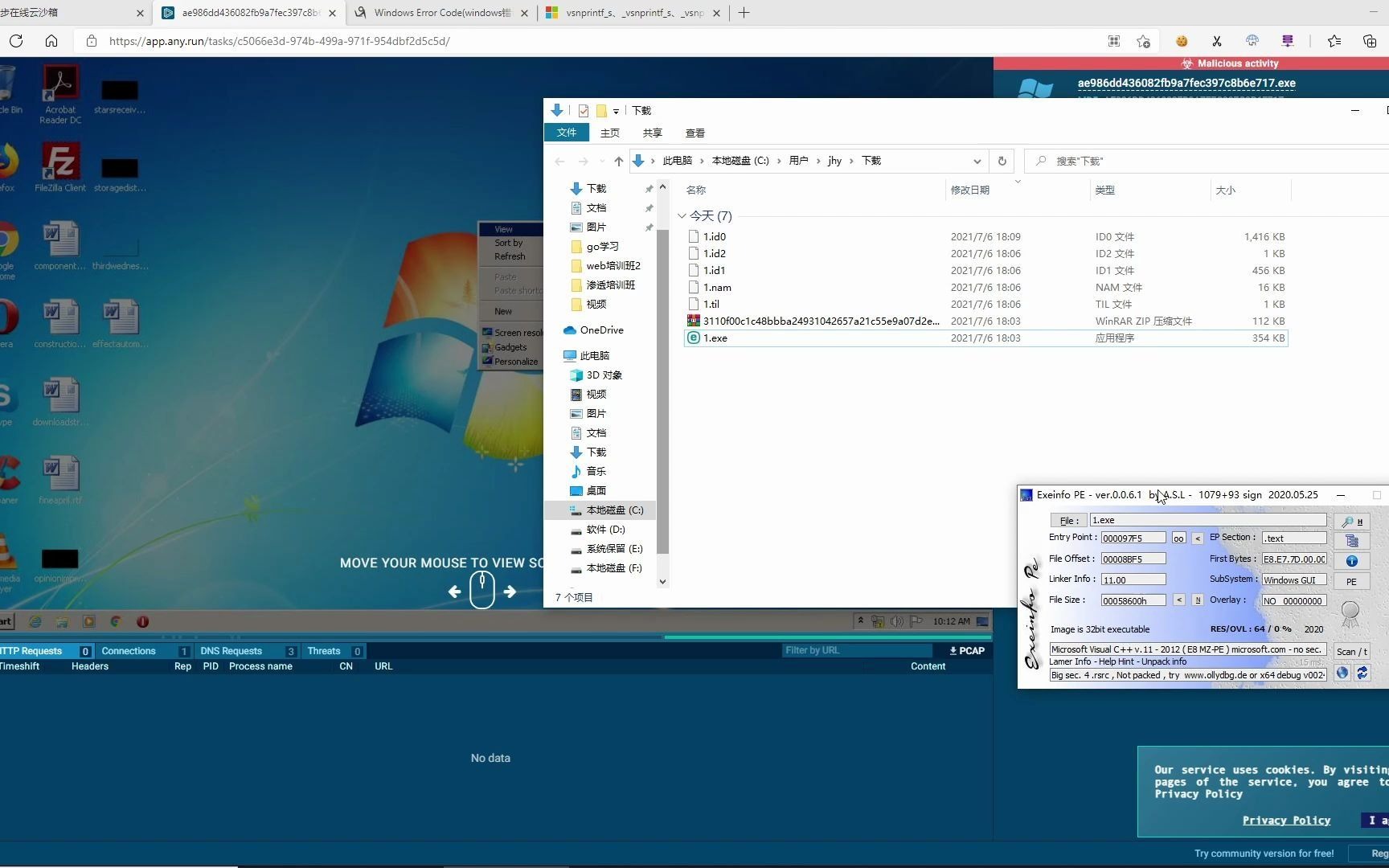
Task: Click the 1.exe file path field in Exeinfo PE
Action: (1208, 521)
